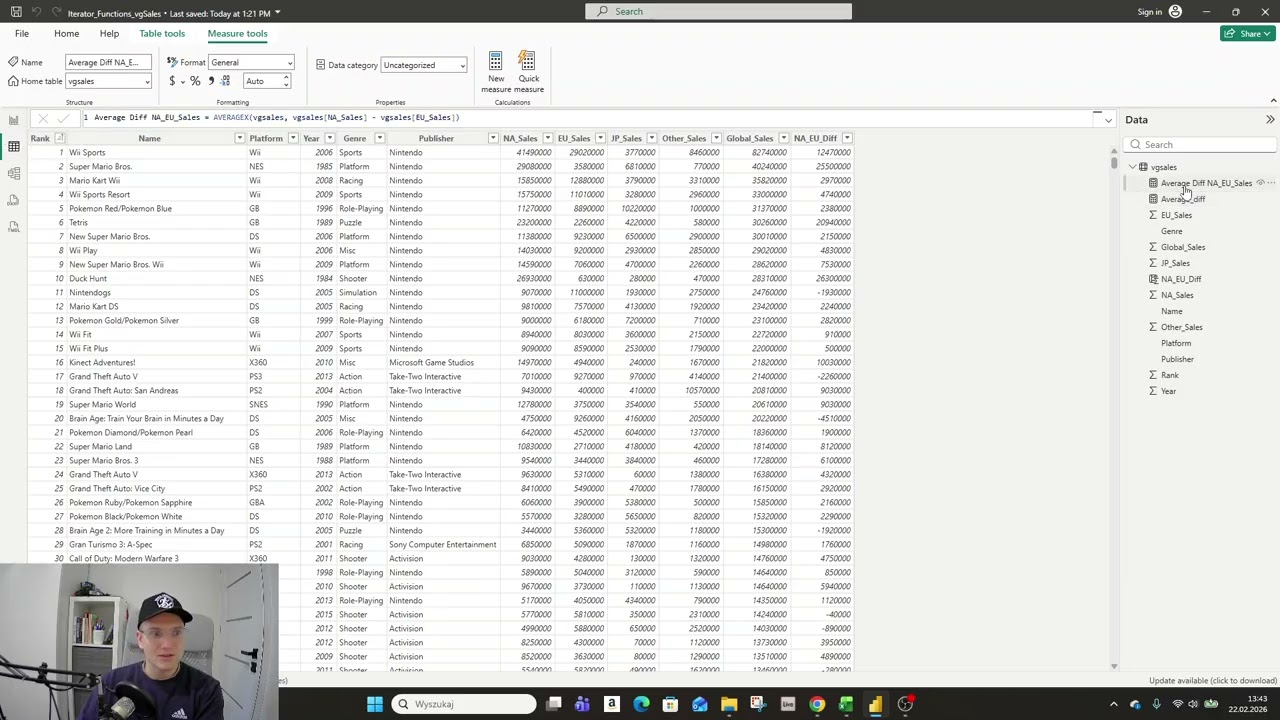This screenshot has width=1280, height=720.
Task: Switch to the Table tools tab
Action: tap(162, 33)
